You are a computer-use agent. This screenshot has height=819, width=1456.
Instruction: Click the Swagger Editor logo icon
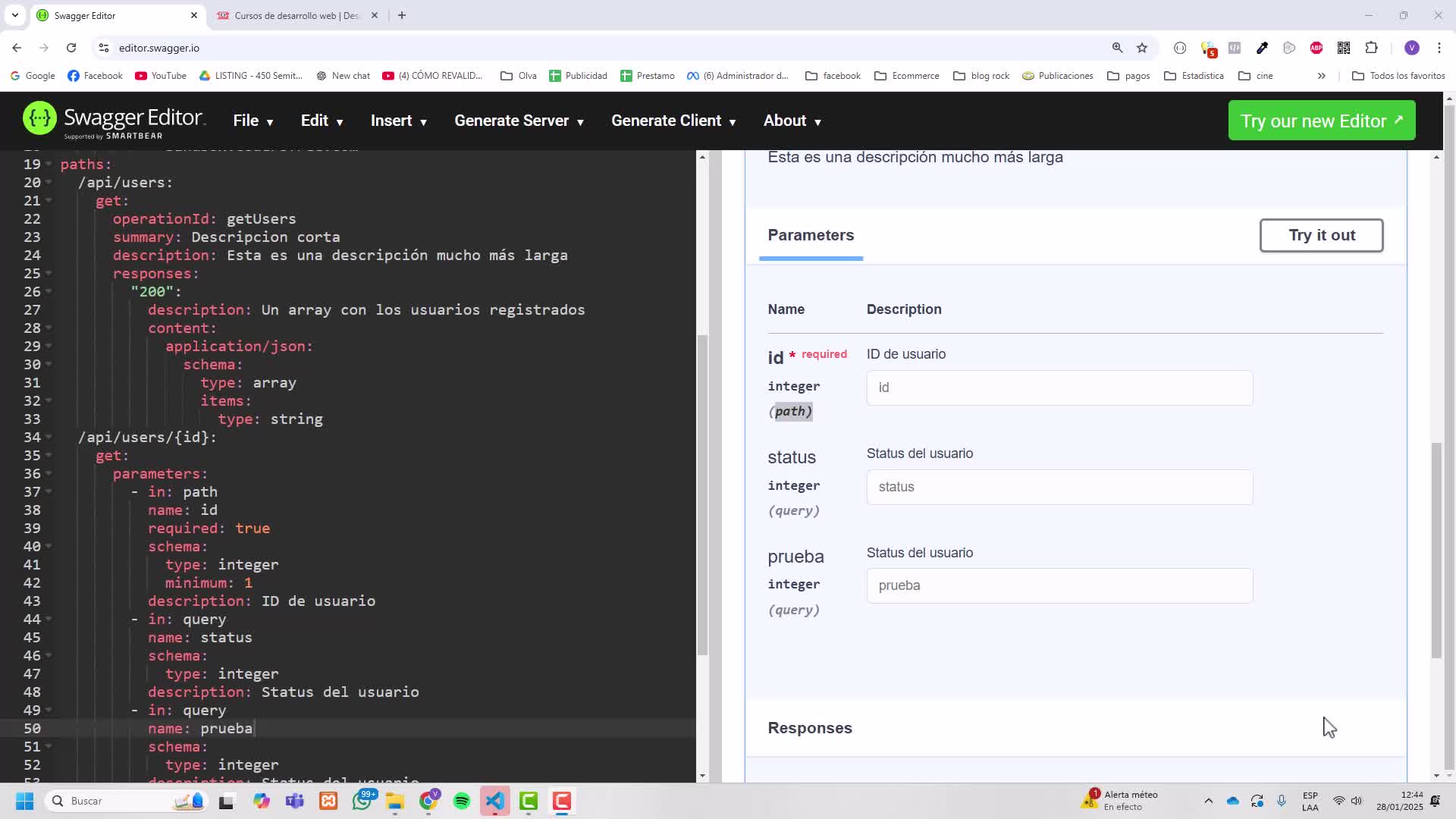click(39, 119)
